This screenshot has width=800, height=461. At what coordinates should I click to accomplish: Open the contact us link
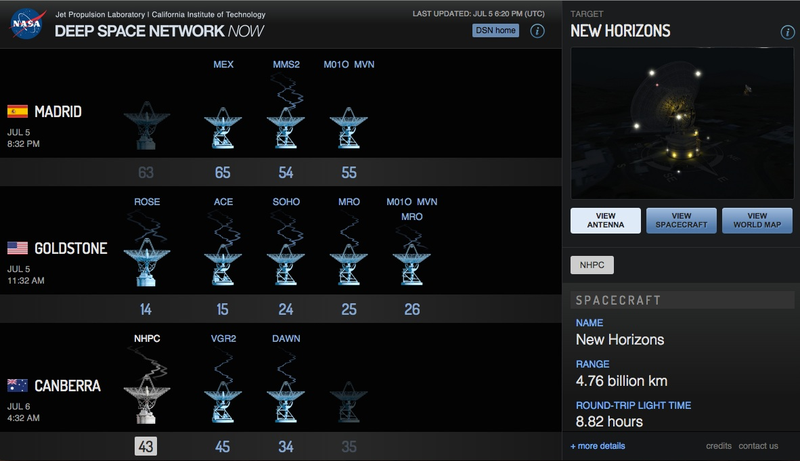point(758,446)
